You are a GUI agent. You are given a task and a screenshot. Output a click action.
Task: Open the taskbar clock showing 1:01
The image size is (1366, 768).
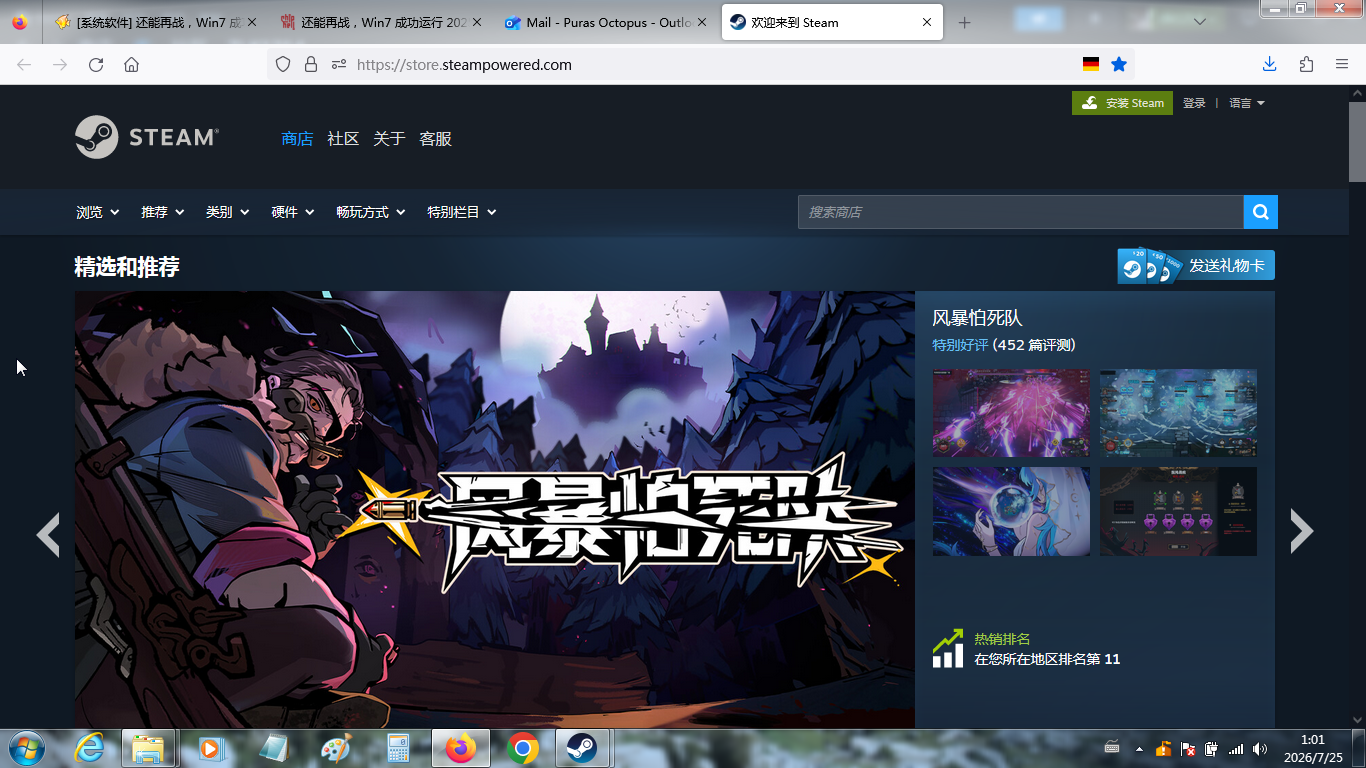pos(1312,748)
